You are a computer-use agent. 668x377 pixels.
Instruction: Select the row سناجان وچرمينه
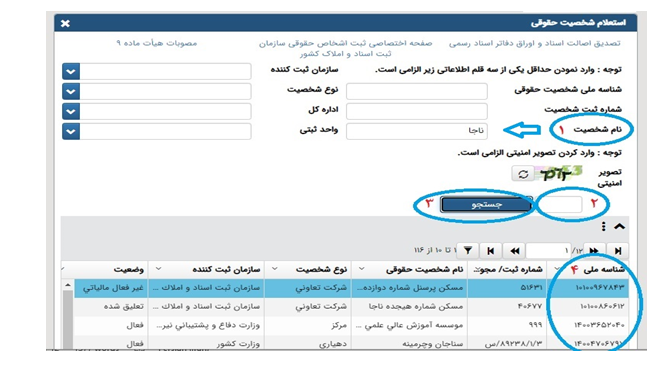click(x=351, y=343)
